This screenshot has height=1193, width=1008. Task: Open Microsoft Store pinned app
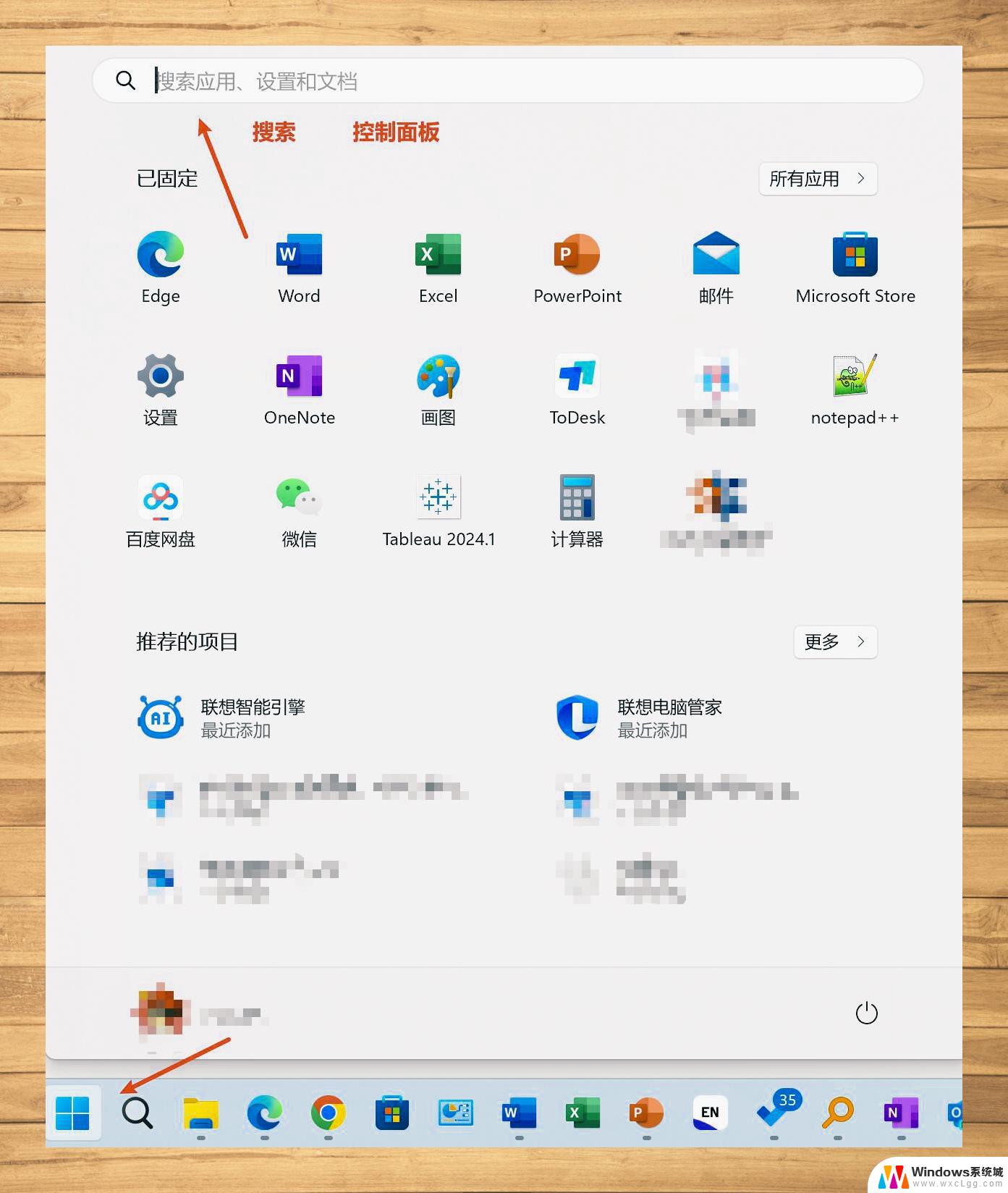point(855,267)
